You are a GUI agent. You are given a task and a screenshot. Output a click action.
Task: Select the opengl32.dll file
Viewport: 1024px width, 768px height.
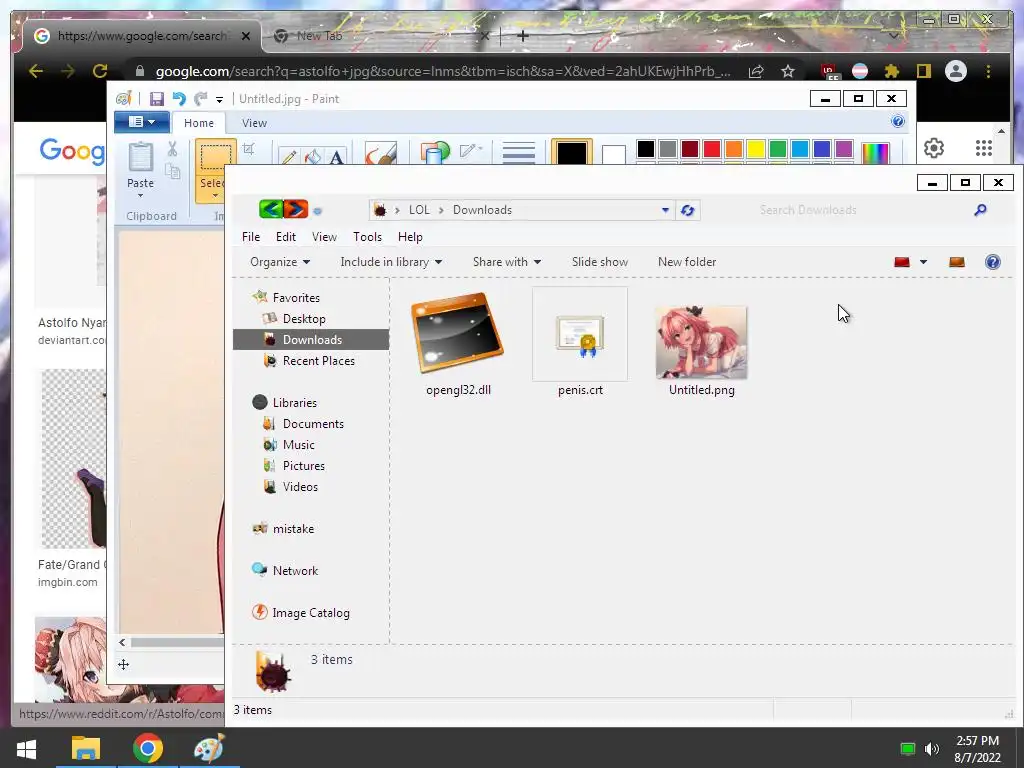(458, 344)
